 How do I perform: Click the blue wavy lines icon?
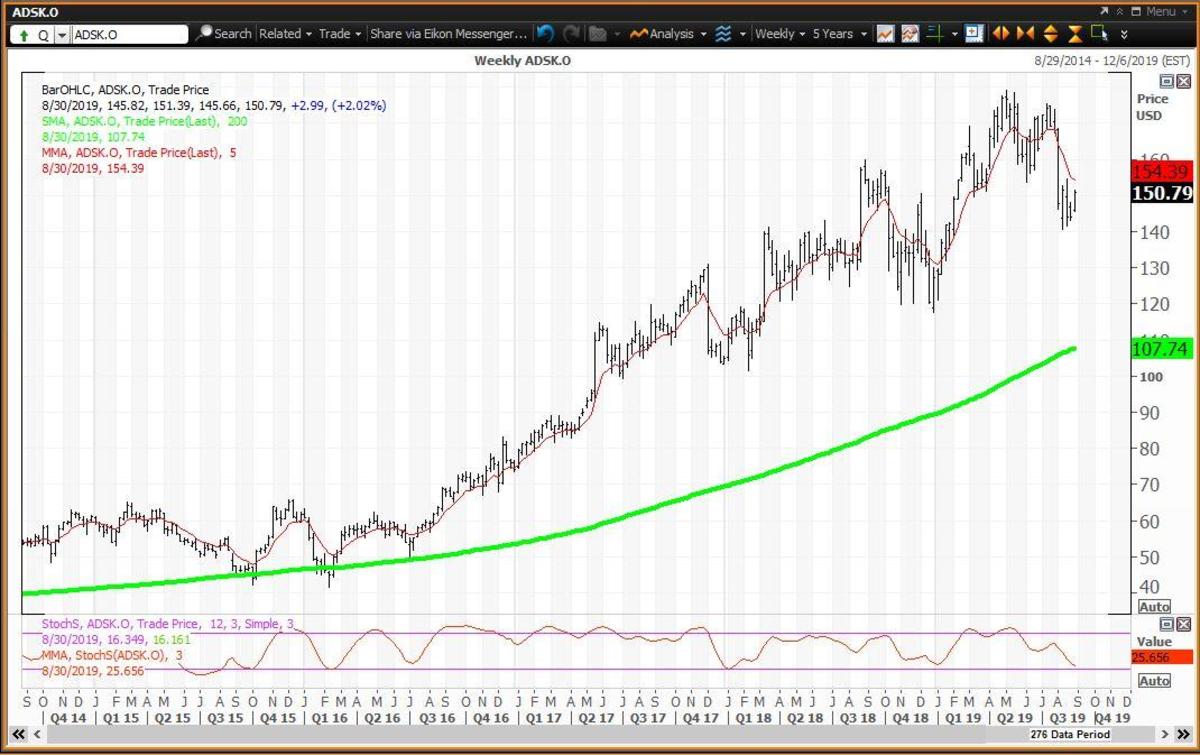coord(723,34)
